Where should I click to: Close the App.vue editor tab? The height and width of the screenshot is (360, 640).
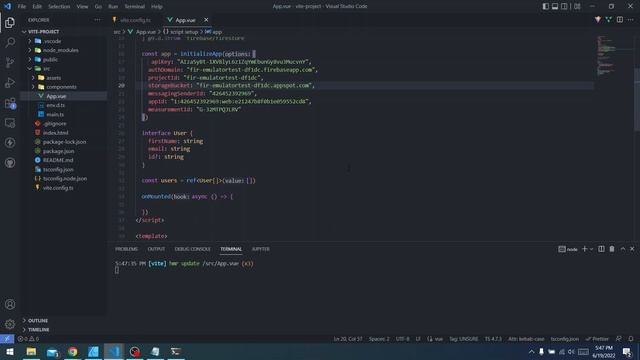206,20
